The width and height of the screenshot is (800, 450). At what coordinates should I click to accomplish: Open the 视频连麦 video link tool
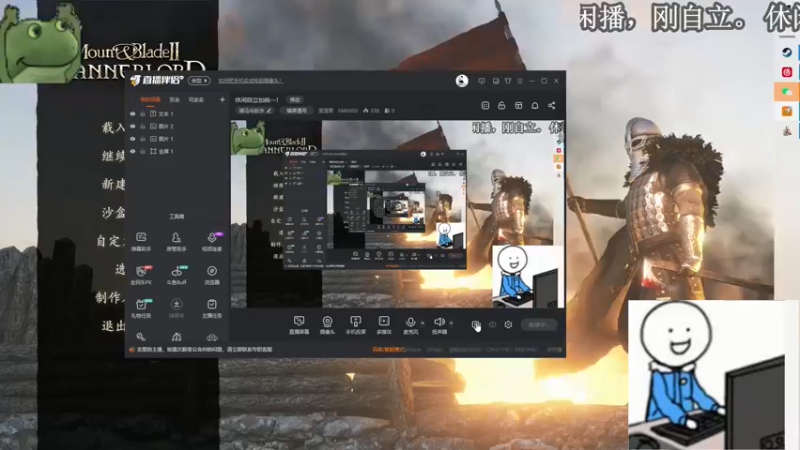tap(212, 241)
